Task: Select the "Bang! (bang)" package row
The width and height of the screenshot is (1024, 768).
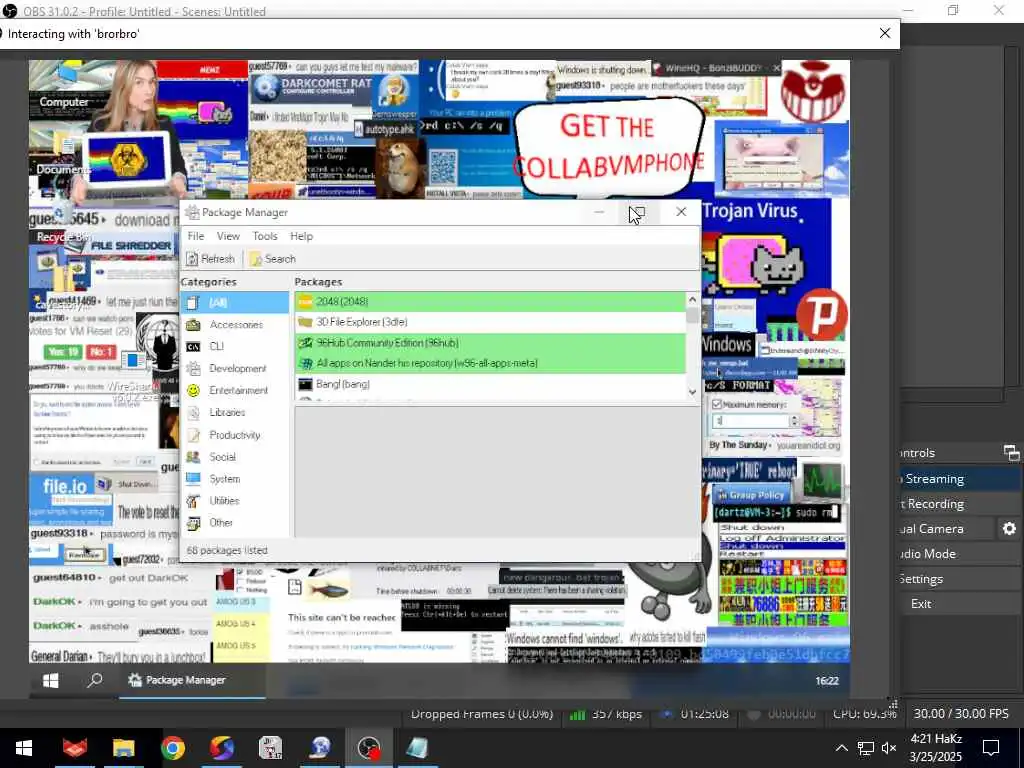Action: [x=490, y=384]
